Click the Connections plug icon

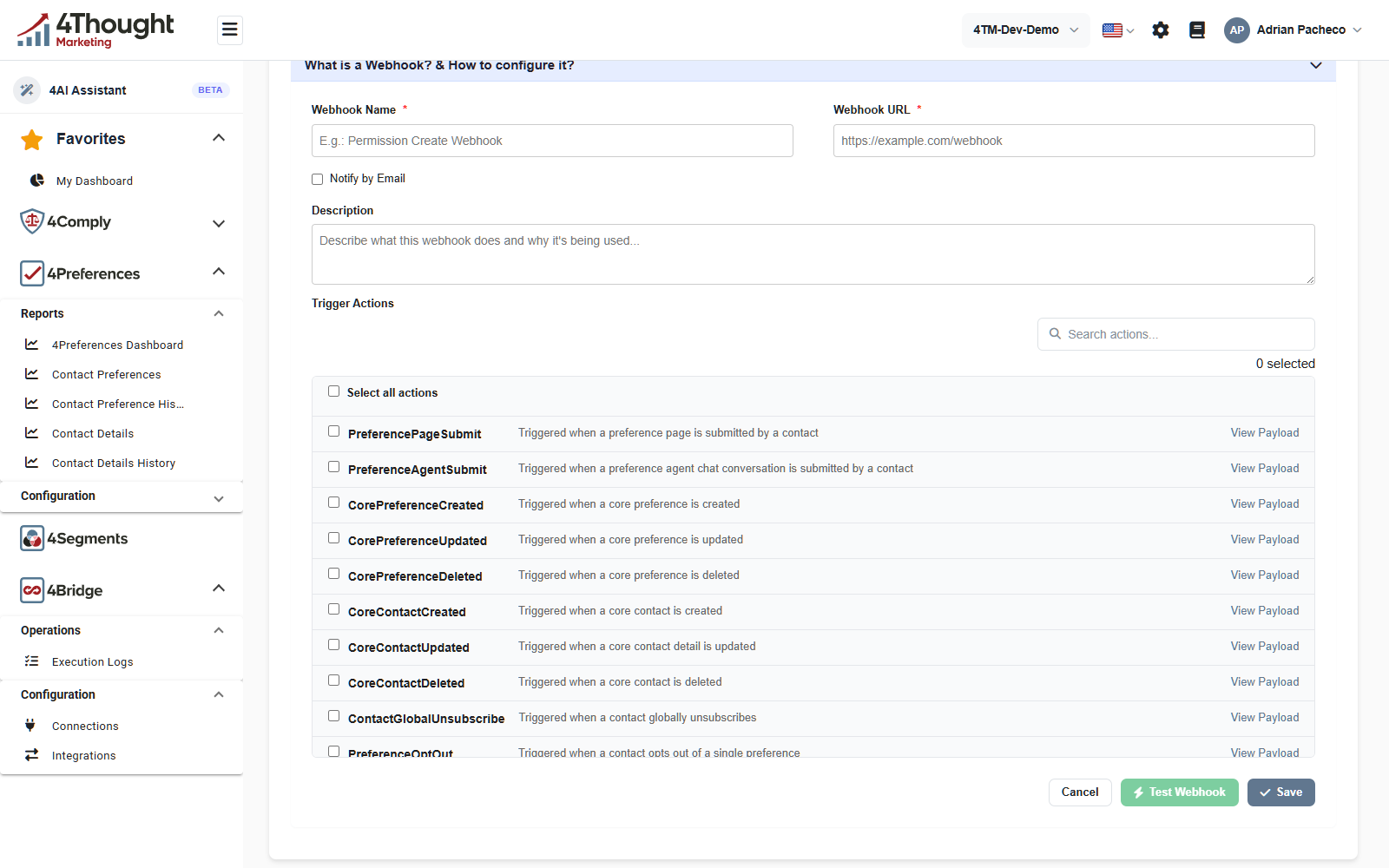pyautogui.click(x=30, y=726)
